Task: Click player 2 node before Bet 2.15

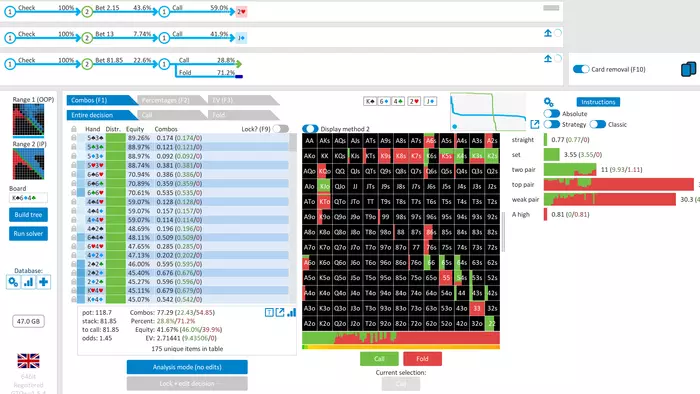Action: point(87,12)
